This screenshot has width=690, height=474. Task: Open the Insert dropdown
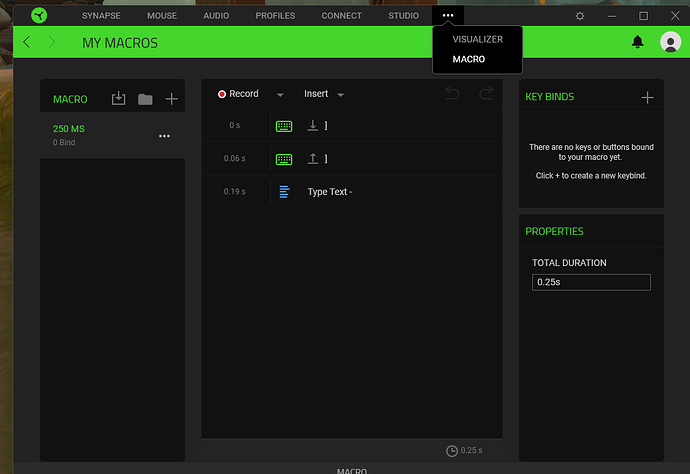point(324,94)
